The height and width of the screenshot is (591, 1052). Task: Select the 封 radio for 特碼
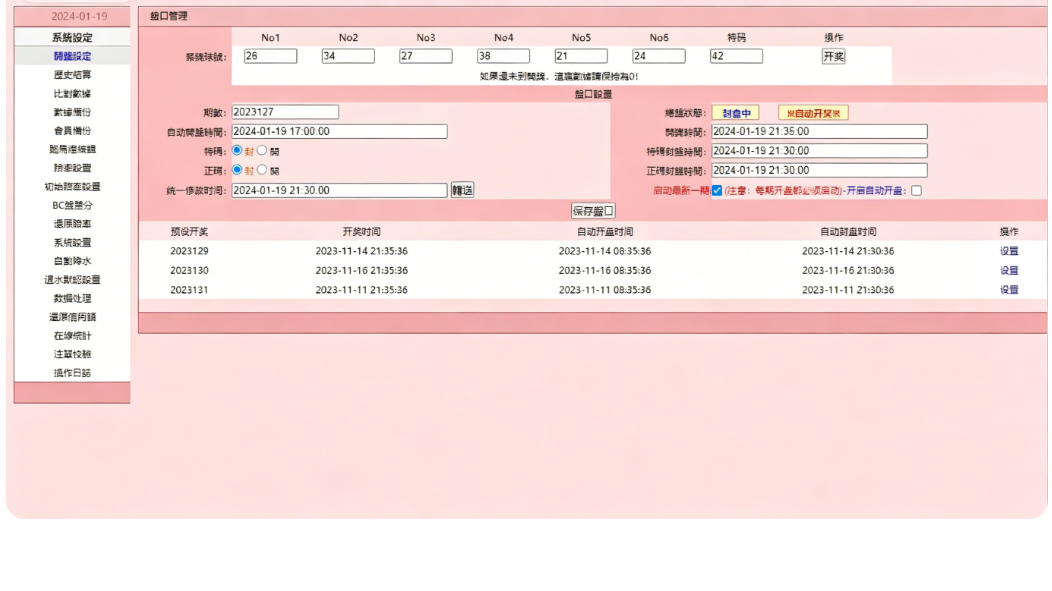[x=237, y=150]
